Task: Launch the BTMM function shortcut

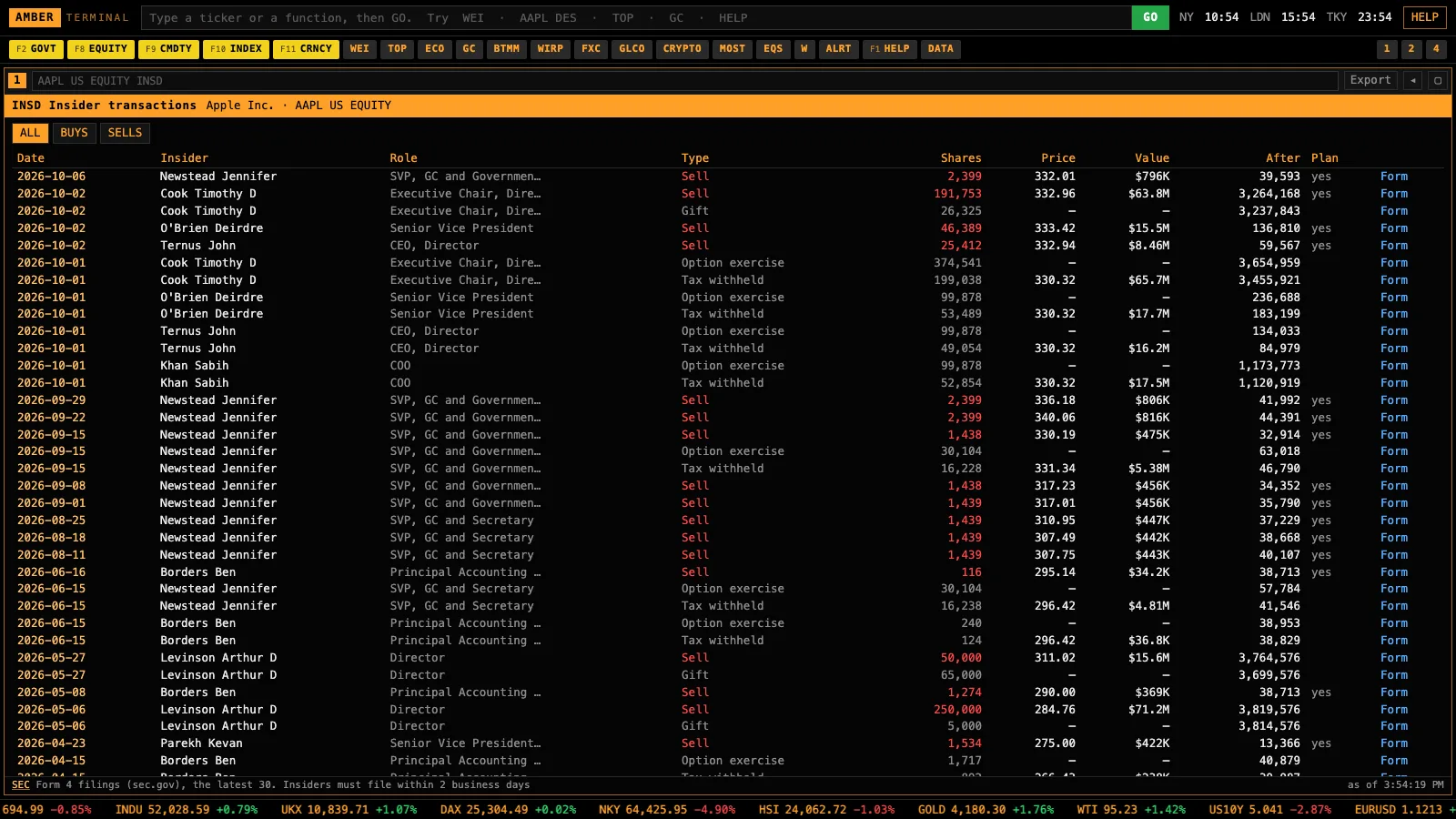Action: (x=507, y=49)
